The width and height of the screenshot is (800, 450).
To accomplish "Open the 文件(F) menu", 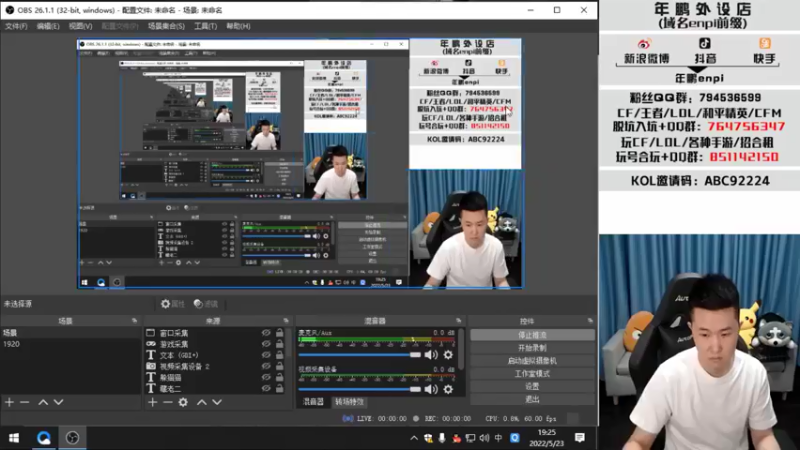I will click(x=16, y=26).
